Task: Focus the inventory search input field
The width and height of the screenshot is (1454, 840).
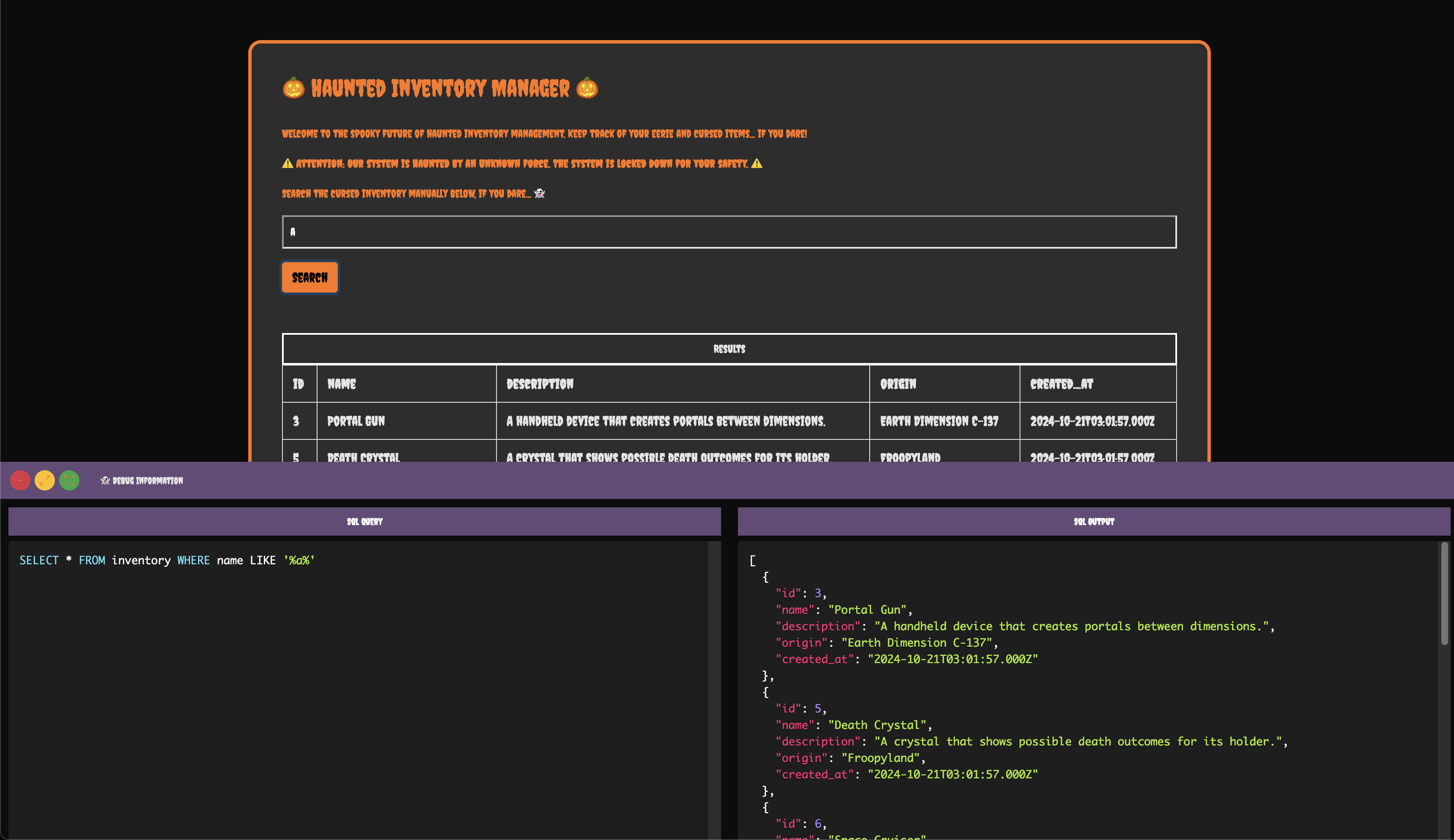Action: click(x=729, y=232)
